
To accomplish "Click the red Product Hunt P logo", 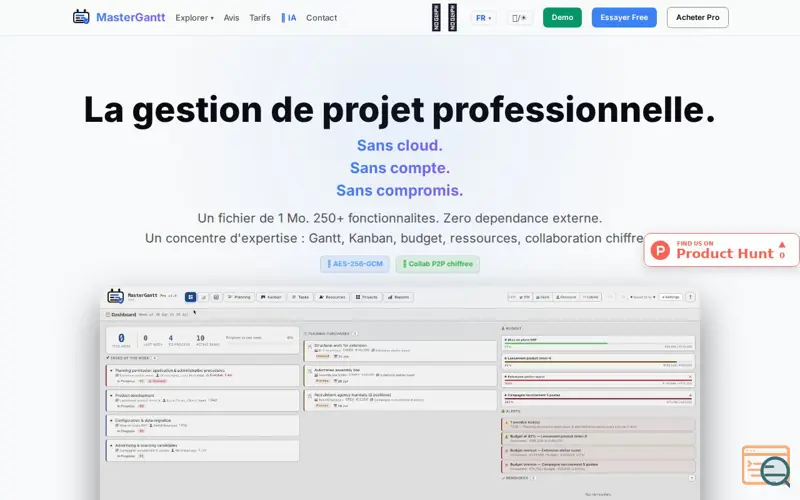I will click(x=660, y=250).
